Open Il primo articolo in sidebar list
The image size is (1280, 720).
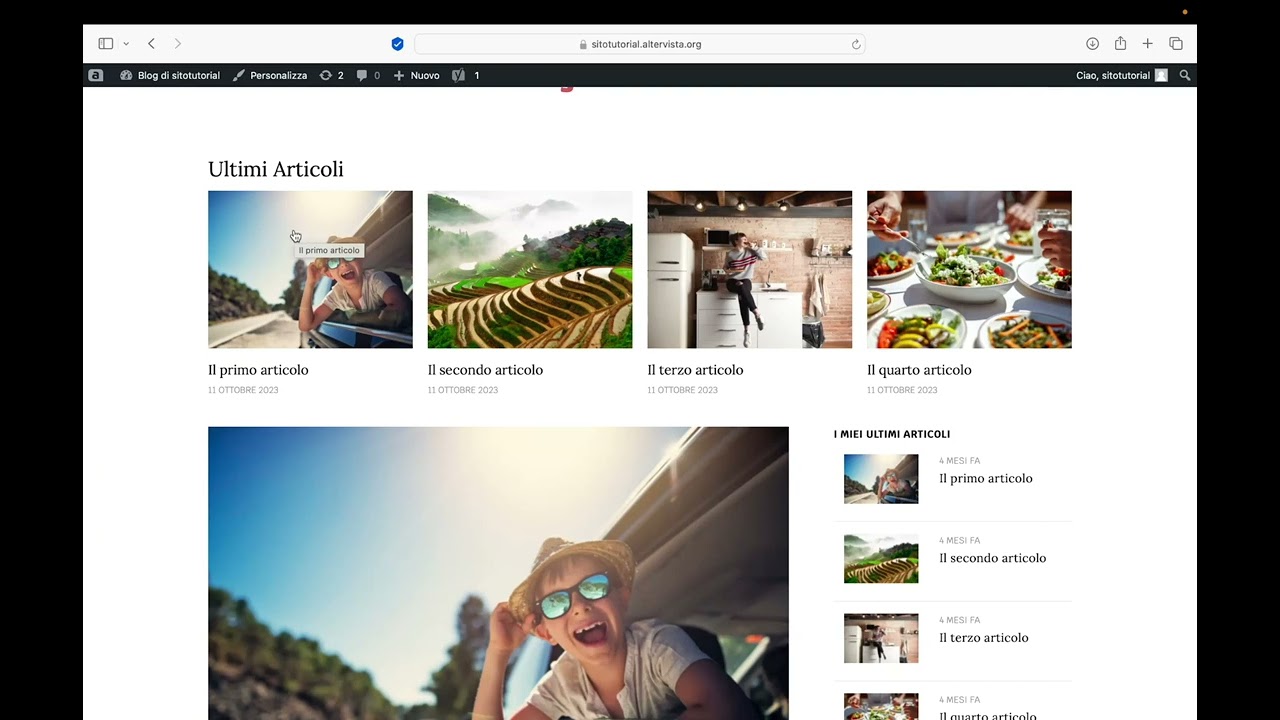tap(986, 478)
